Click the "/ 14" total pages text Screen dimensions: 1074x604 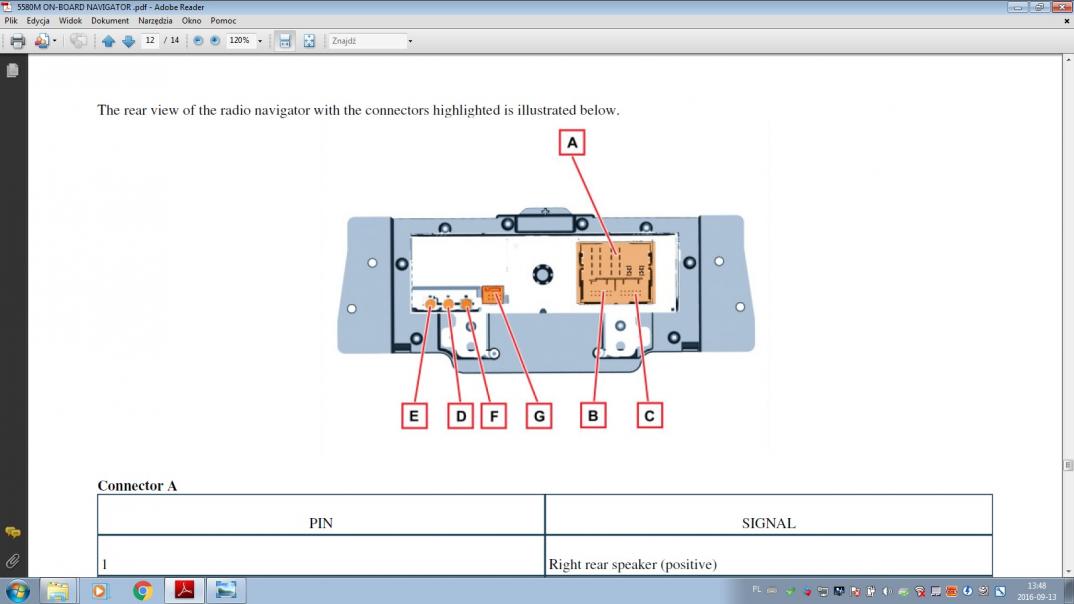171,40
